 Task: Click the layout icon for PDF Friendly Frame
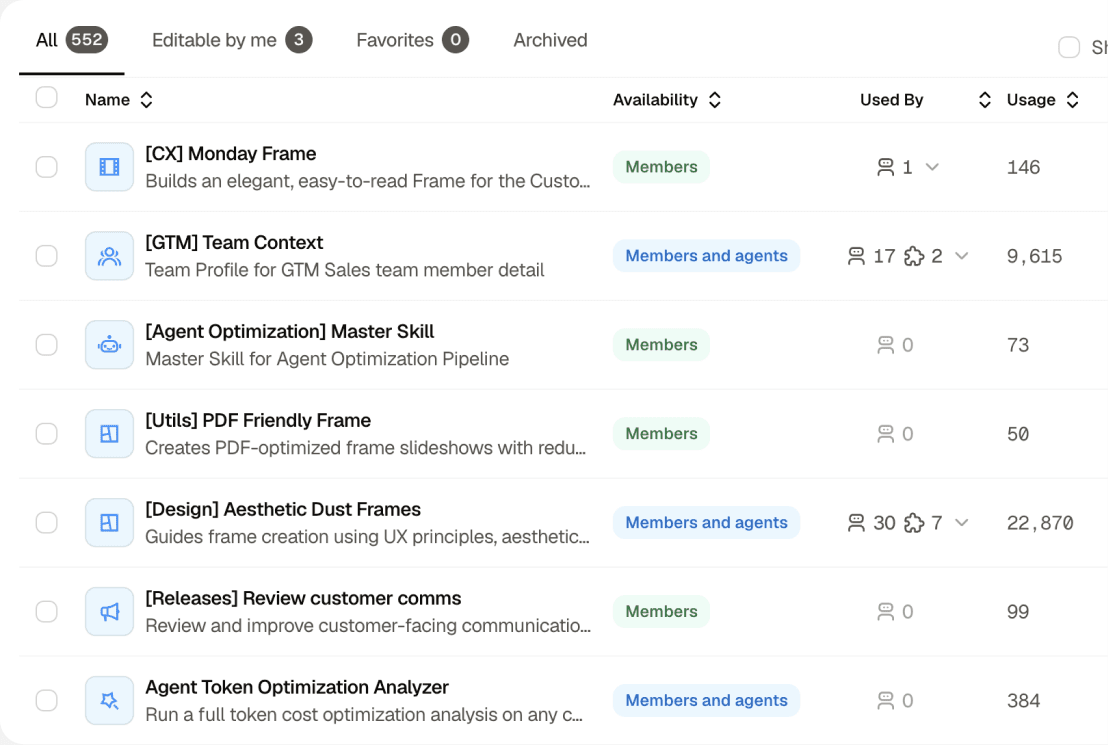pos(110,433)
